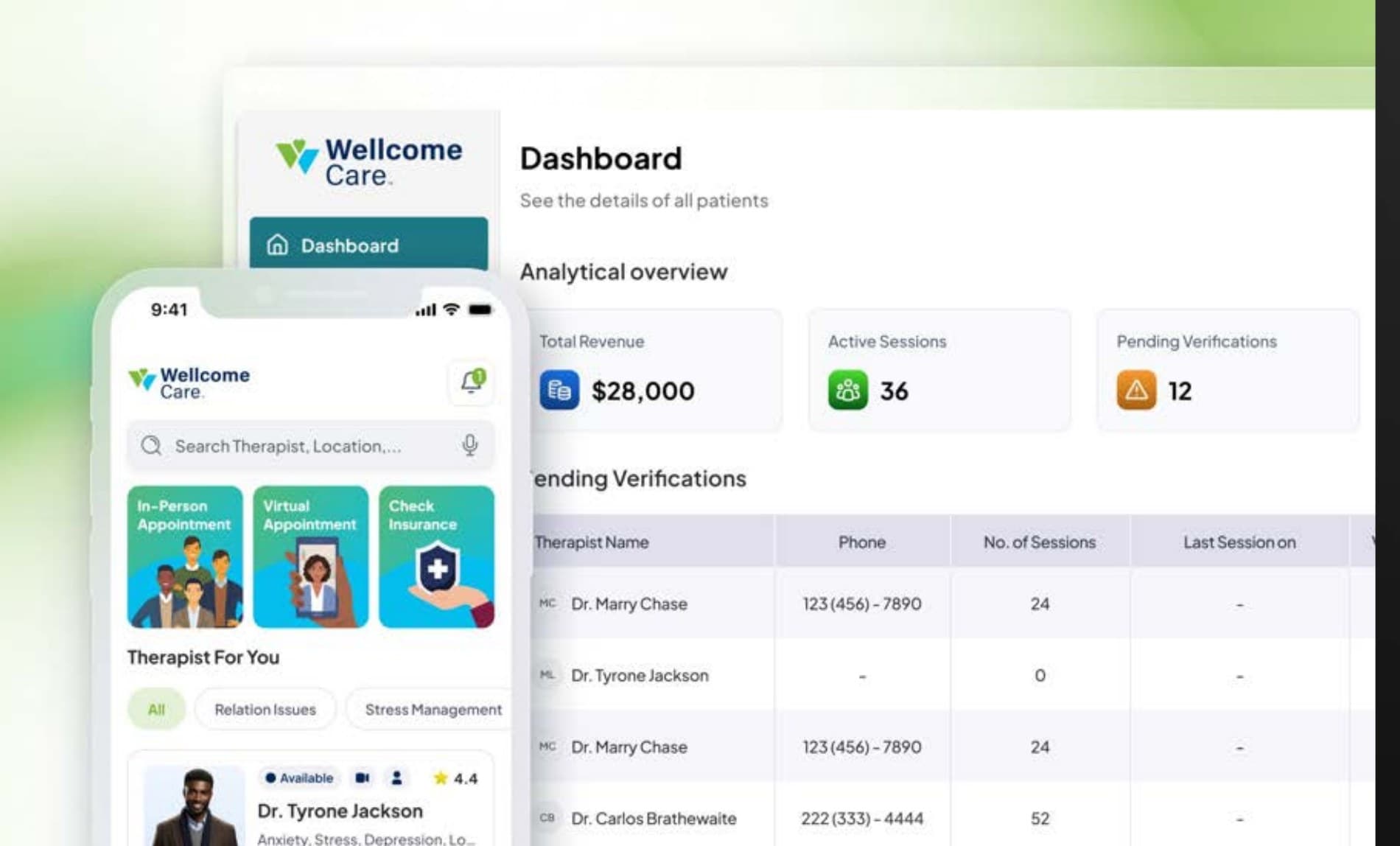Click the 0 sessions cell for Tyrone Jackson

(x=1040, y=675)
